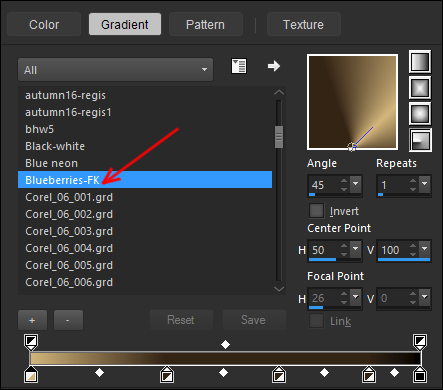
Task: Switch to the Gradient tab
Action: coord(125,24)
